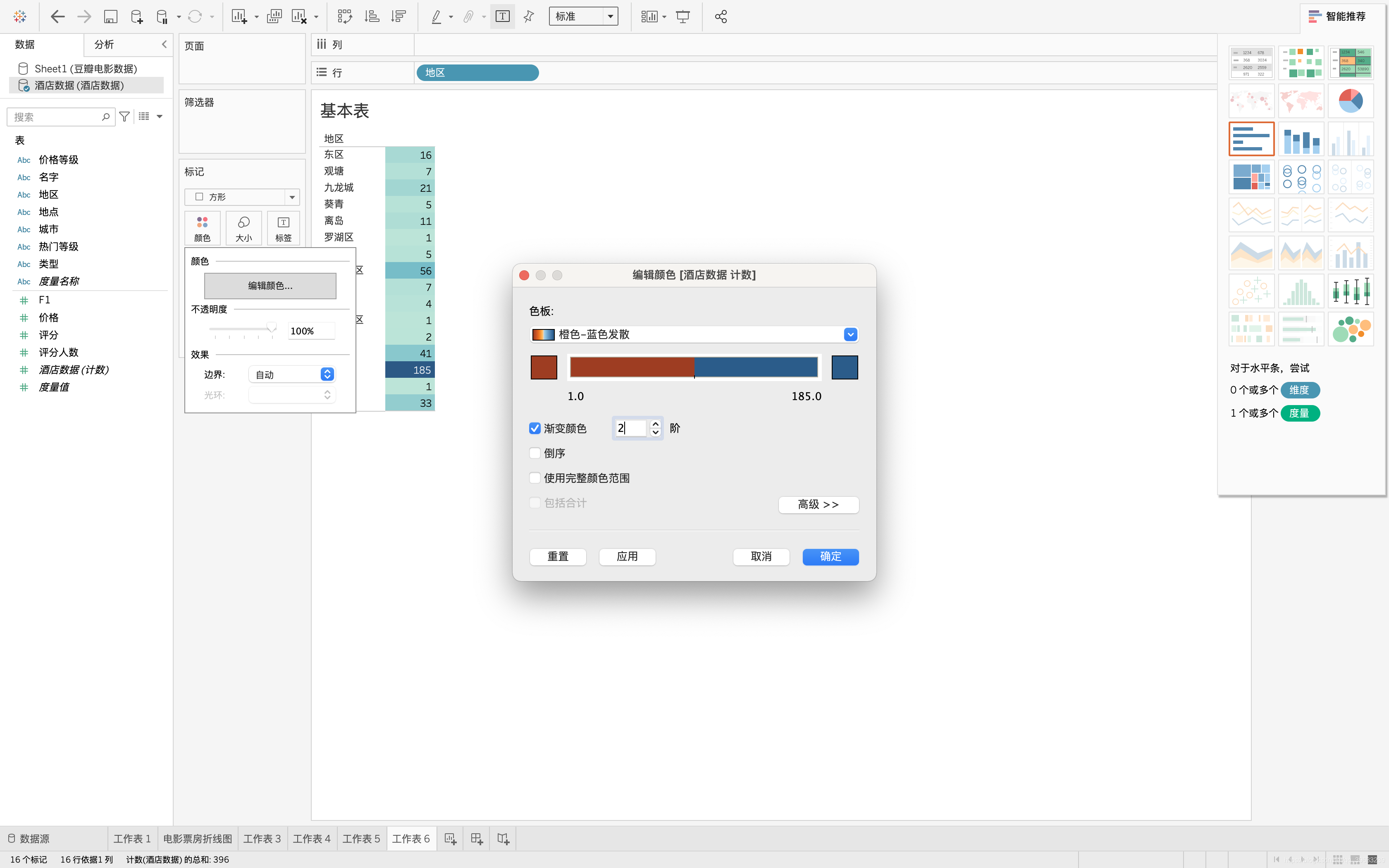The width and height of the screenshot is (1389, 868).
Task: Click the sort ascending toolbar icon
Action: click(x=372, y=17)
